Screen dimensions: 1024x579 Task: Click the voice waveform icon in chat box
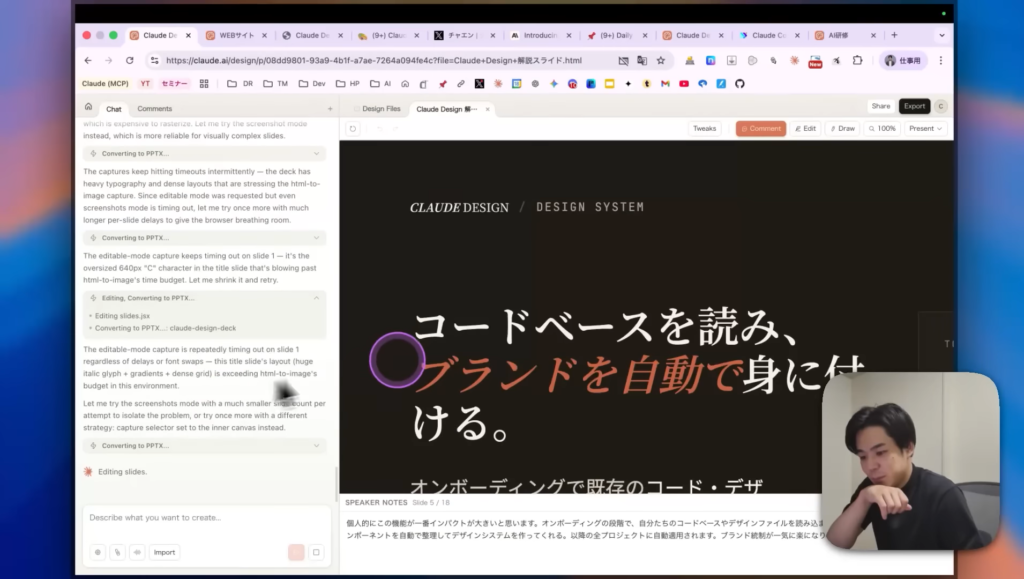click(x=136, y=552)
